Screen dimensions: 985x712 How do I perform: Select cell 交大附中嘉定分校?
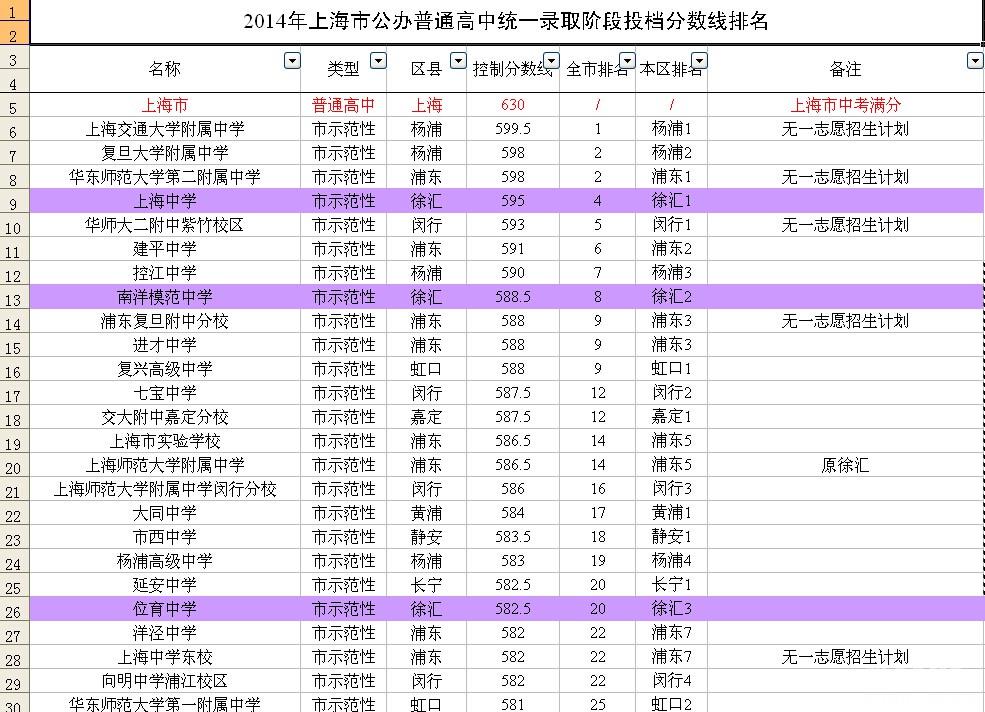(165, 417)
